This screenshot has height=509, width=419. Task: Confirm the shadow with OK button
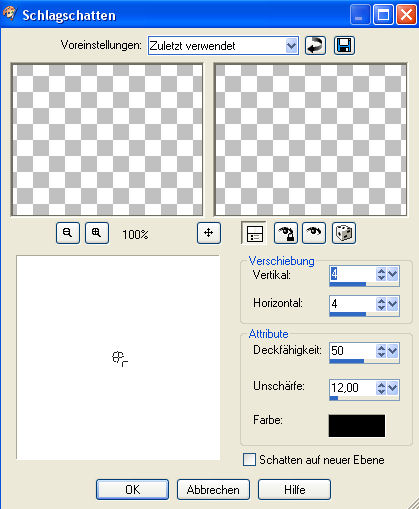point(132,489)
